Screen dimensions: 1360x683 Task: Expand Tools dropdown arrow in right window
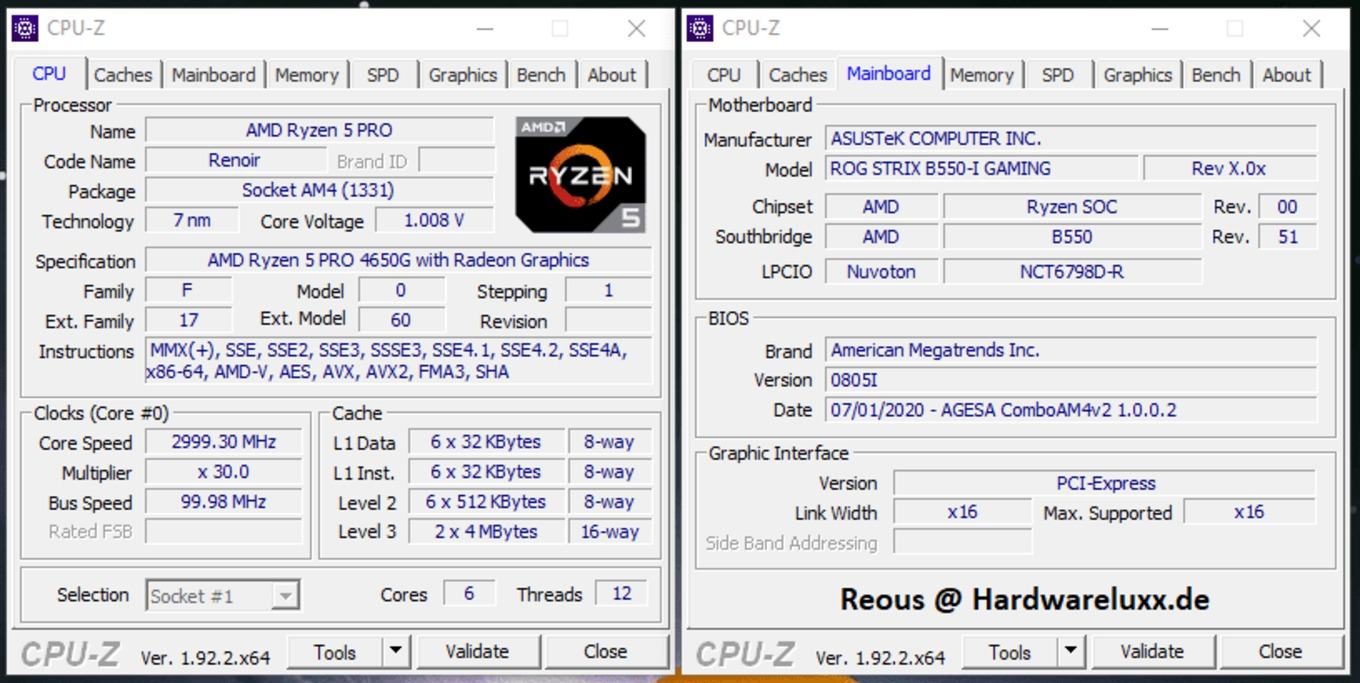[1071, 652]
